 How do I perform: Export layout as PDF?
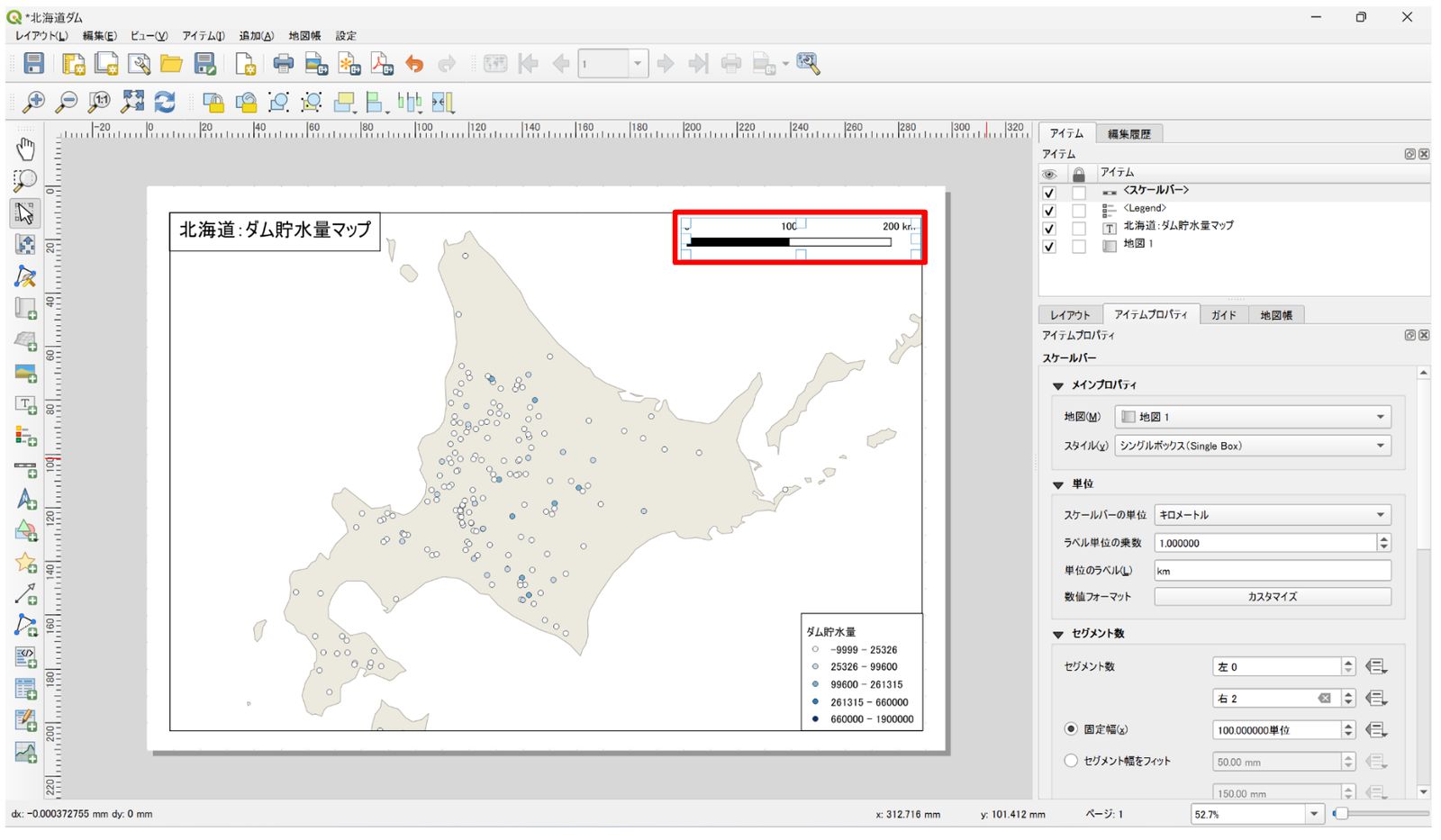382,63
